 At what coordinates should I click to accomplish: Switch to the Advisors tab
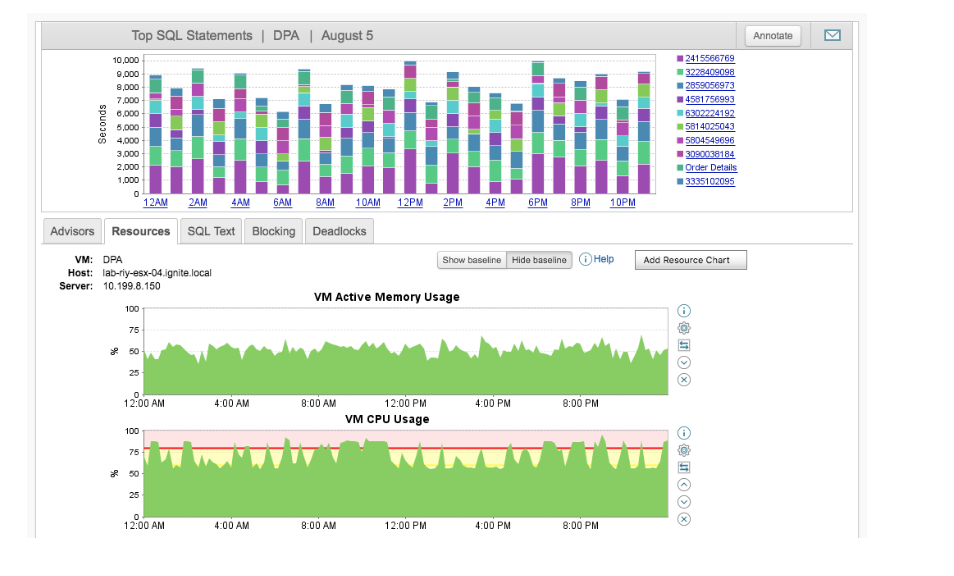(x=72, y=231)
